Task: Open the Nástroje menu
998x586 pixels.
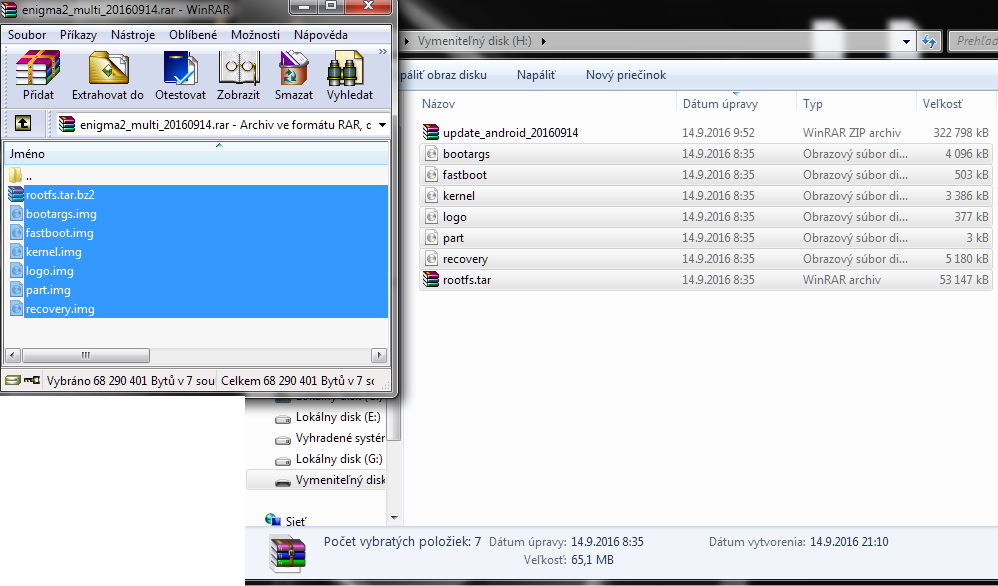Action: [133, 35]
